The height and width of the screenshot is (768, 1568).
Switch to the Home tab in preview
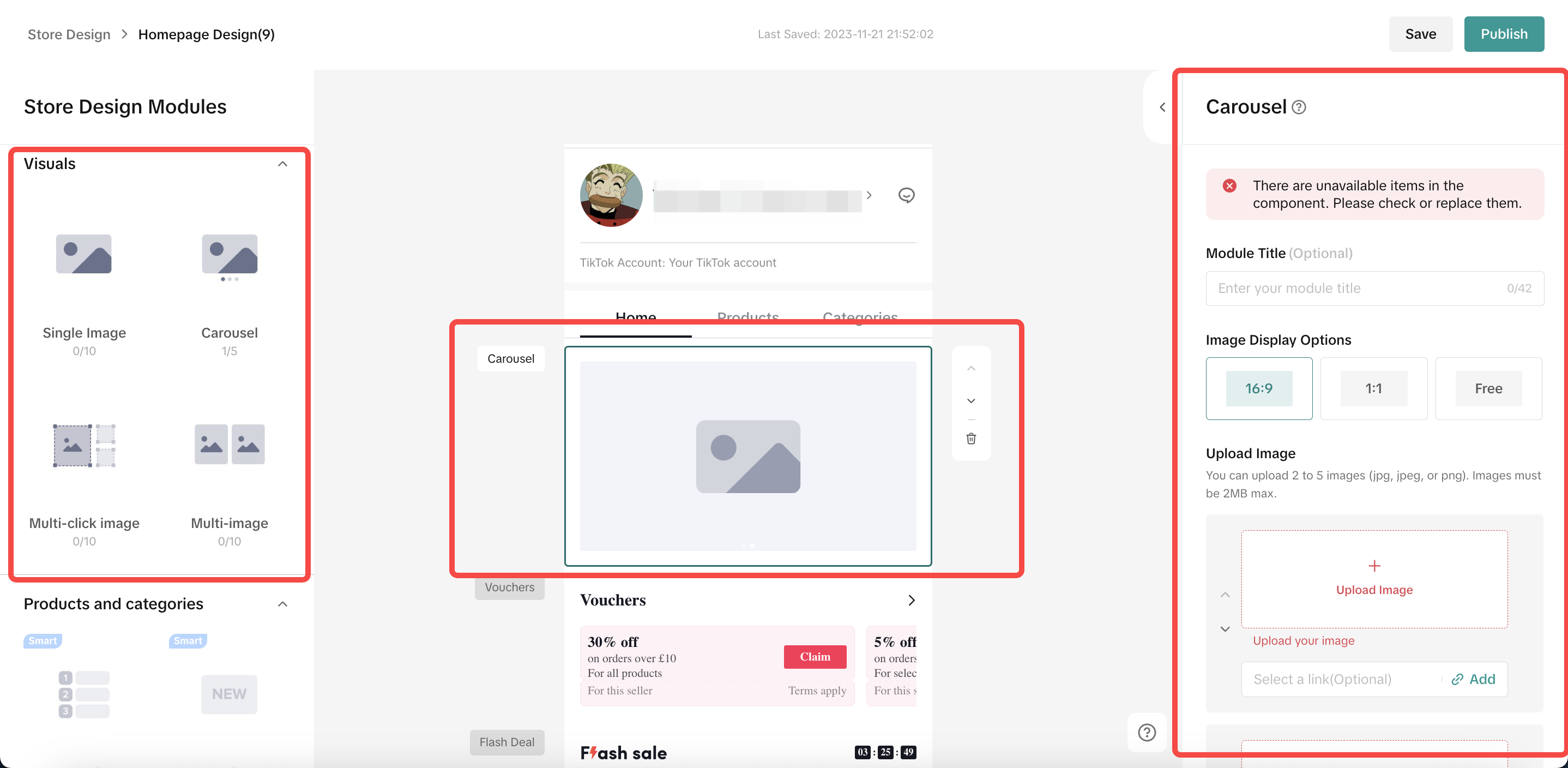(635, 317)
